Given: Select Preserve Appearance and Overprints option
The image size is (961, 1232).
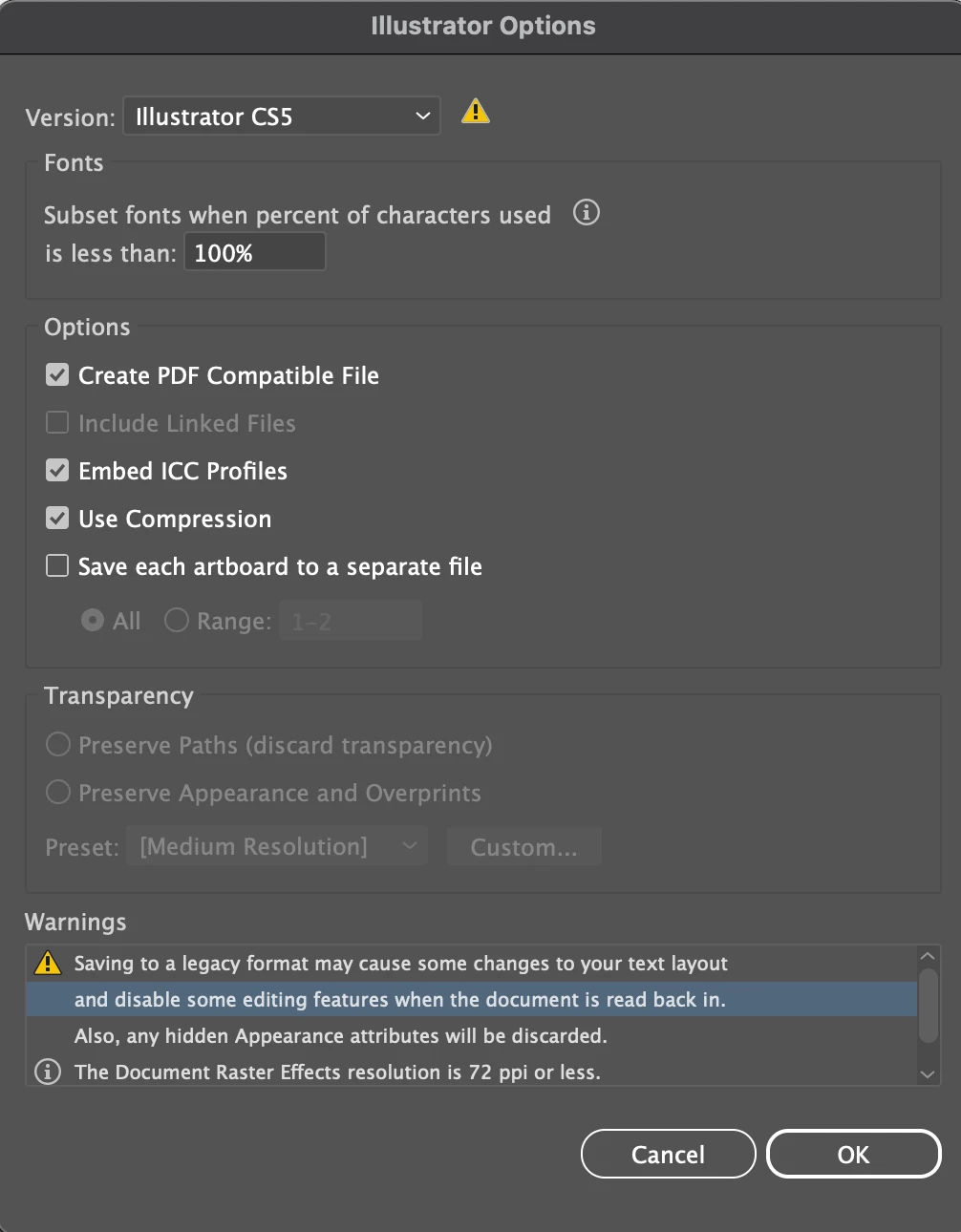Looking at the screenshot, I should point(58,793).
